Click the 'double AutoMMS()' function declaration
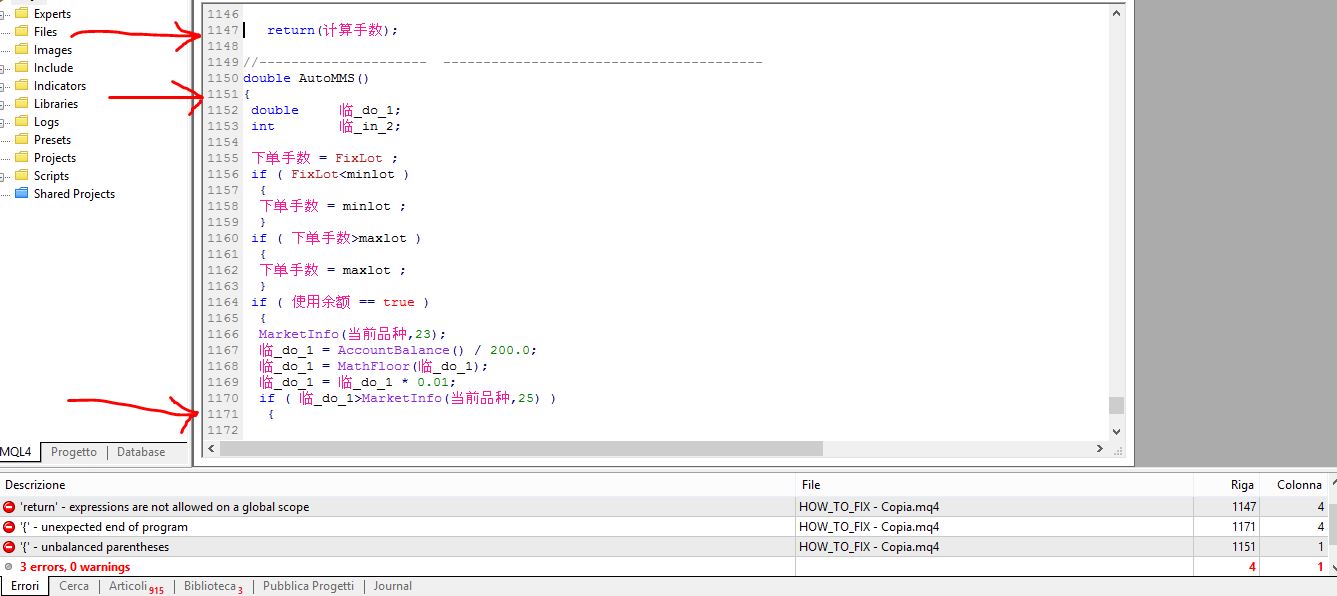 tap(306, 78)
